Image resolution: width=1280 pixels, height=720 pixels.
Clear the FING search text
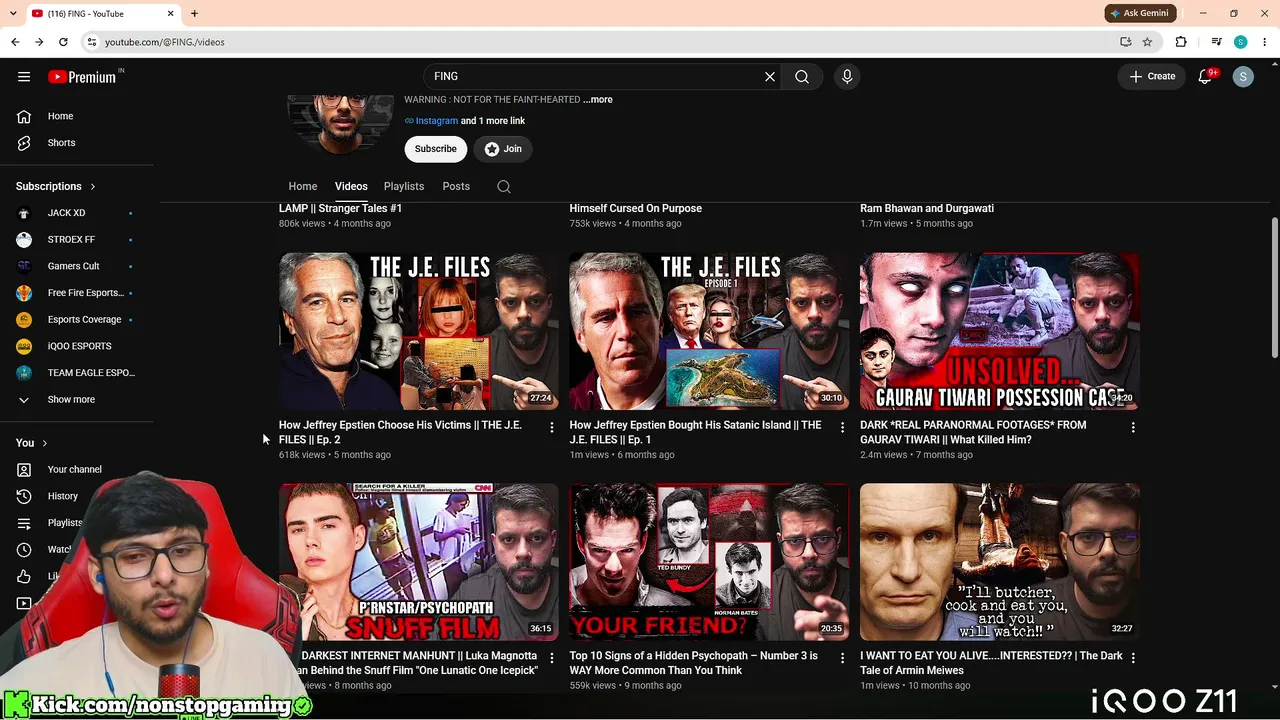(770, 76)
